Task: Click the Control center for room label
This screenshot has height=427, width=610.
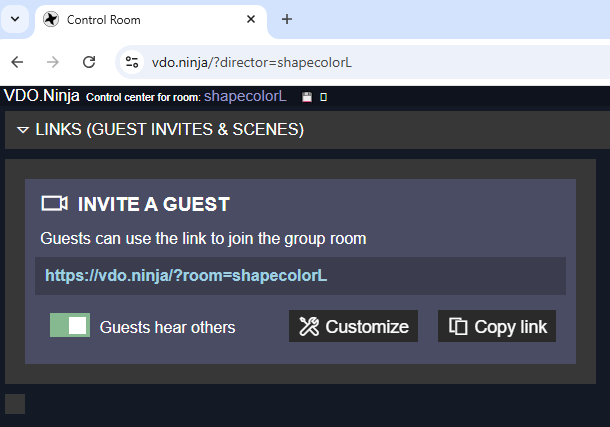Action: click(143, 97)
